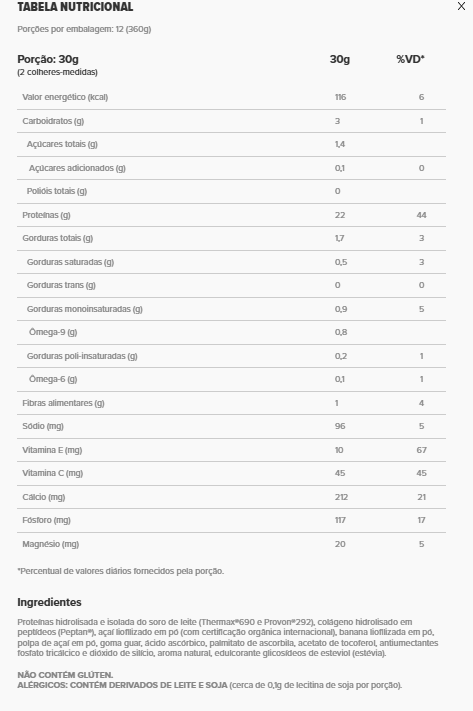Click the NÃO CONTÉM GLÚTEN notice
This screenshot has width=473, height=711.
coord(65,675)
